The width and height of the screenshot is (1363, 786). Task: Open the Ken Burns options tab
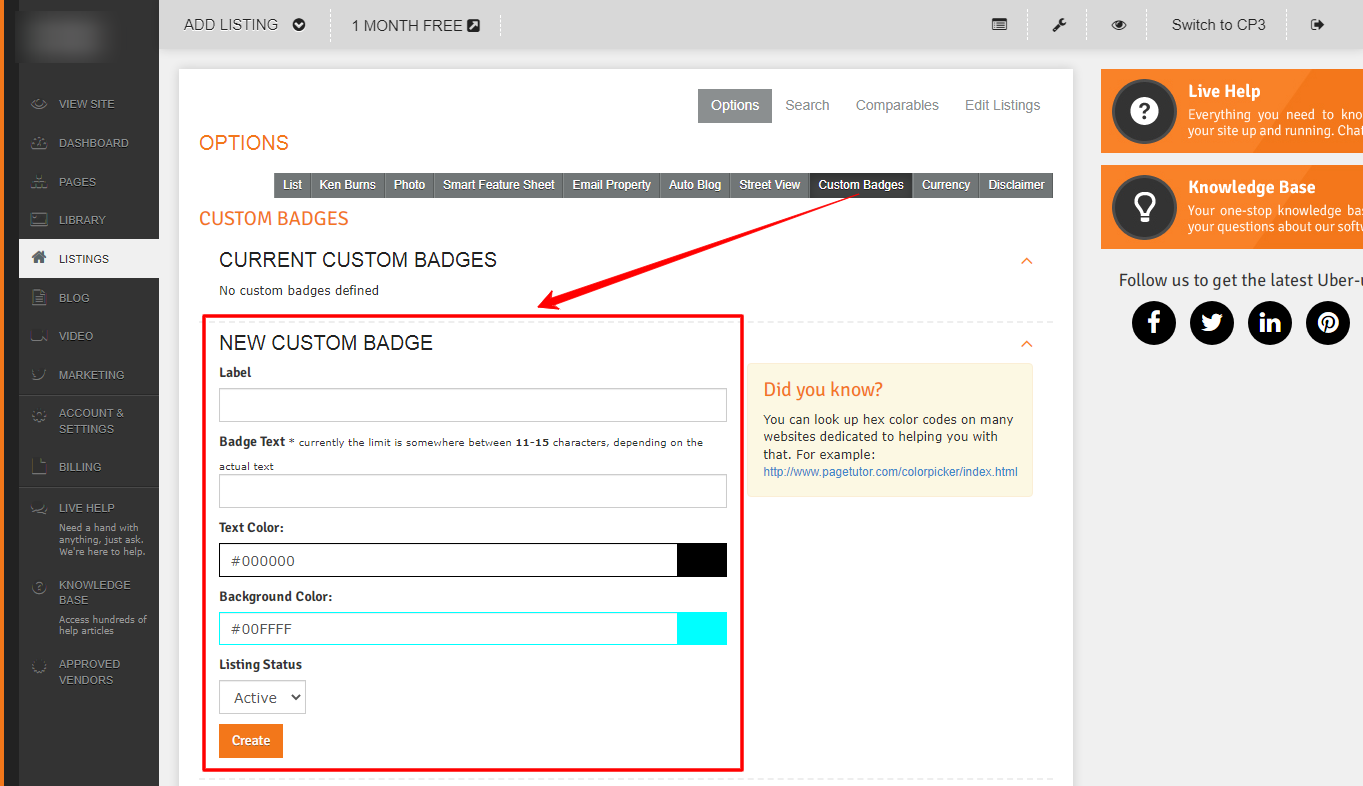(348, 185)
